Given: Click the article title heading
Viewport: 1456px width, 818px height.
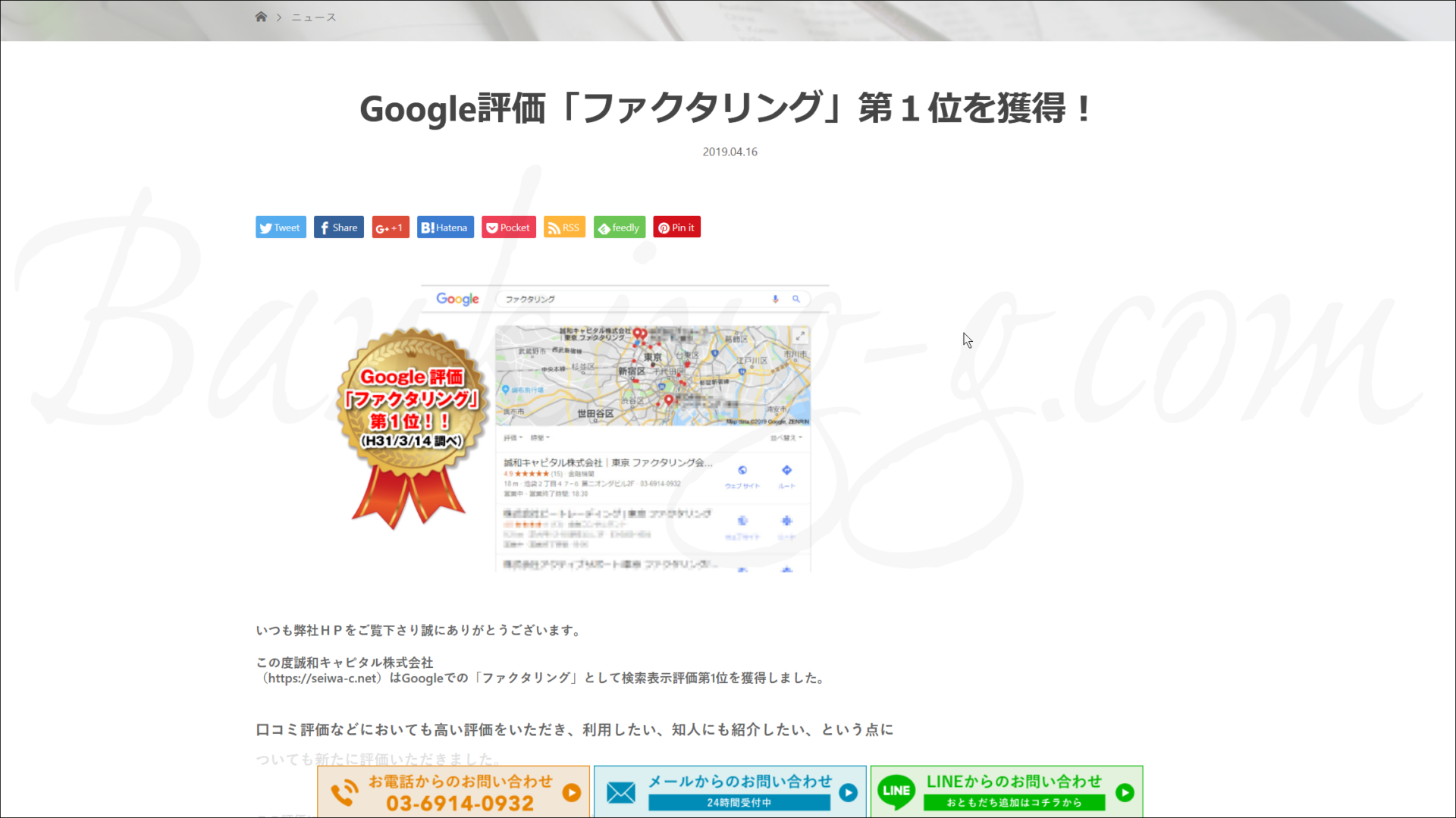Looking at the screenshot, I should 726,108.
